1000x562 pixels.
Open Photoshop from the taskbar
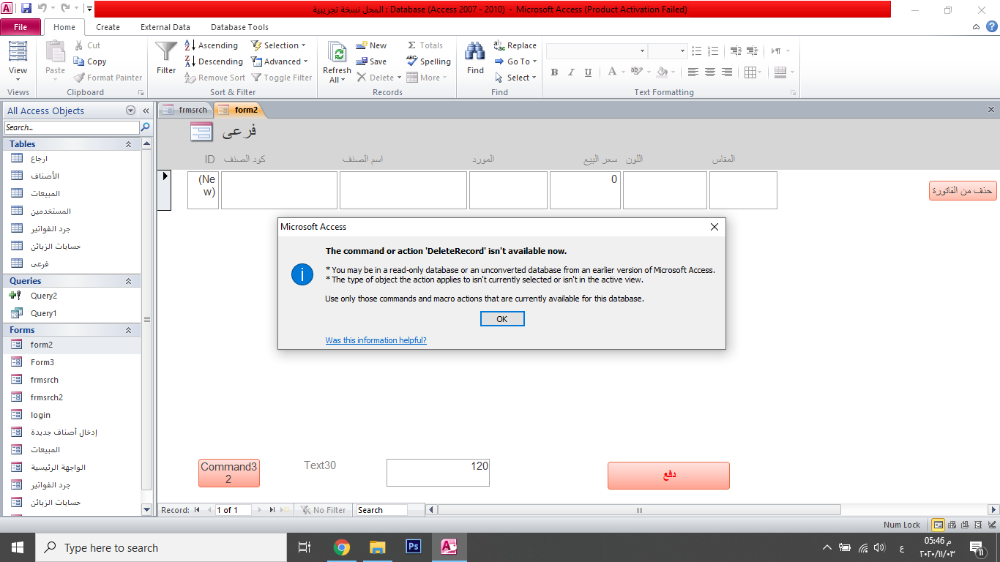(413, 547)
